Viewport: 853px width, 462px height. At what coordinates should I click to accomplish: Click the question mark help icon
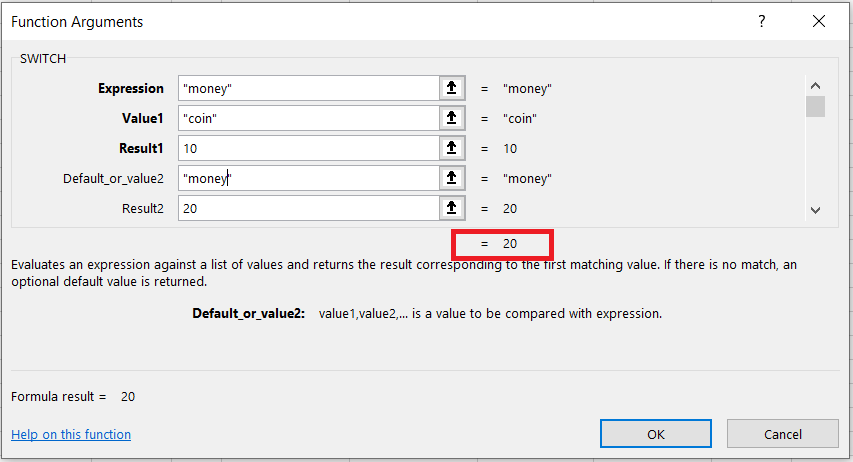(762, 21)
